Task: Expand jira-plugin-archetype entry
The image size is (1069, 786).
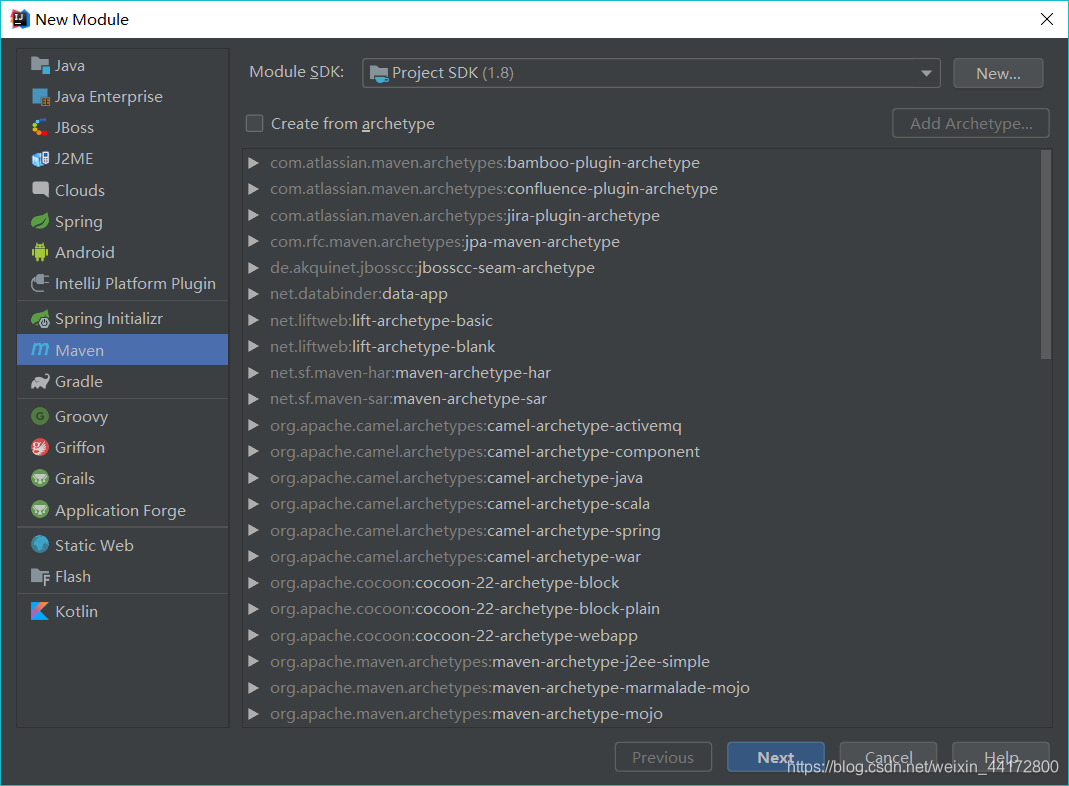Action: (254, 215)
